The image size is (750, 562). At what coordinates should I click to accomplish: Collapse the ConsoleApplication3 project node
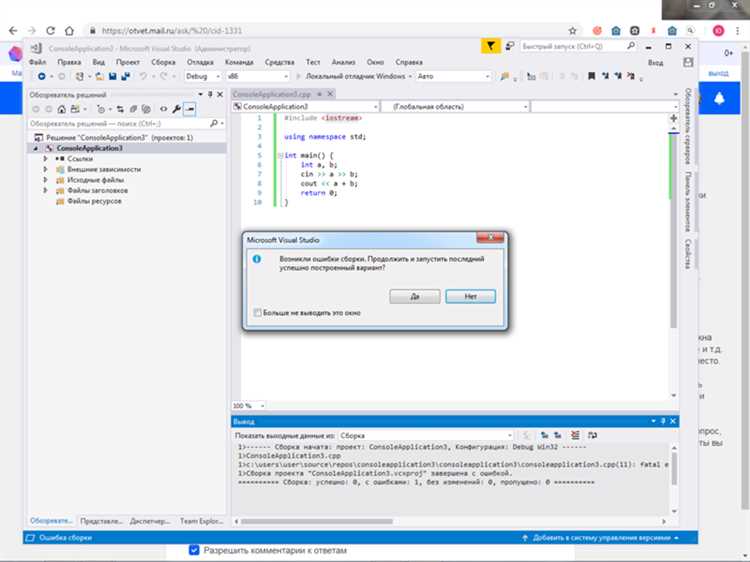[x=35, y=148]
